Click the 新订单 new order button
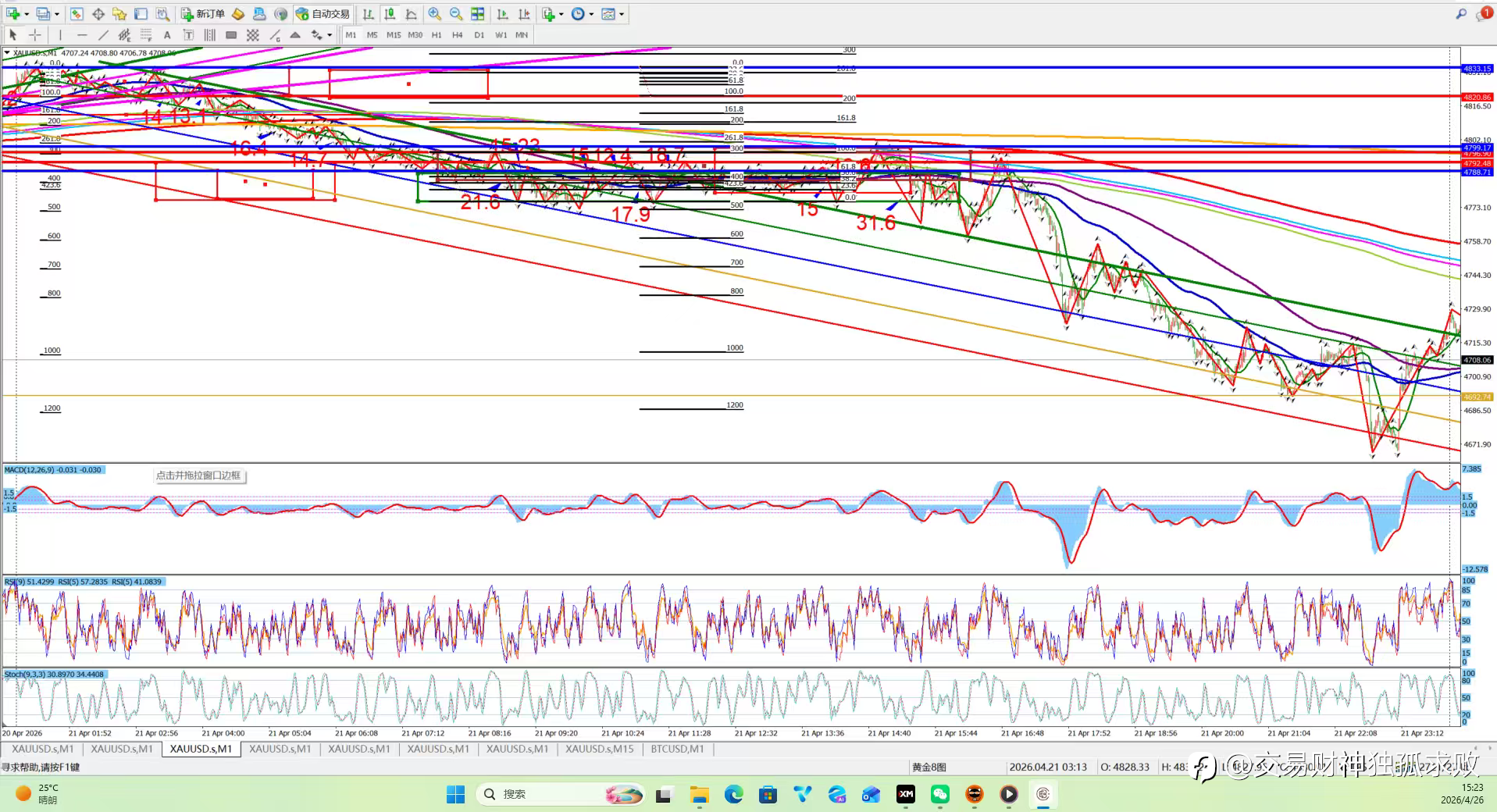This screenshot has height=812, width=1497. coord(203,14)
